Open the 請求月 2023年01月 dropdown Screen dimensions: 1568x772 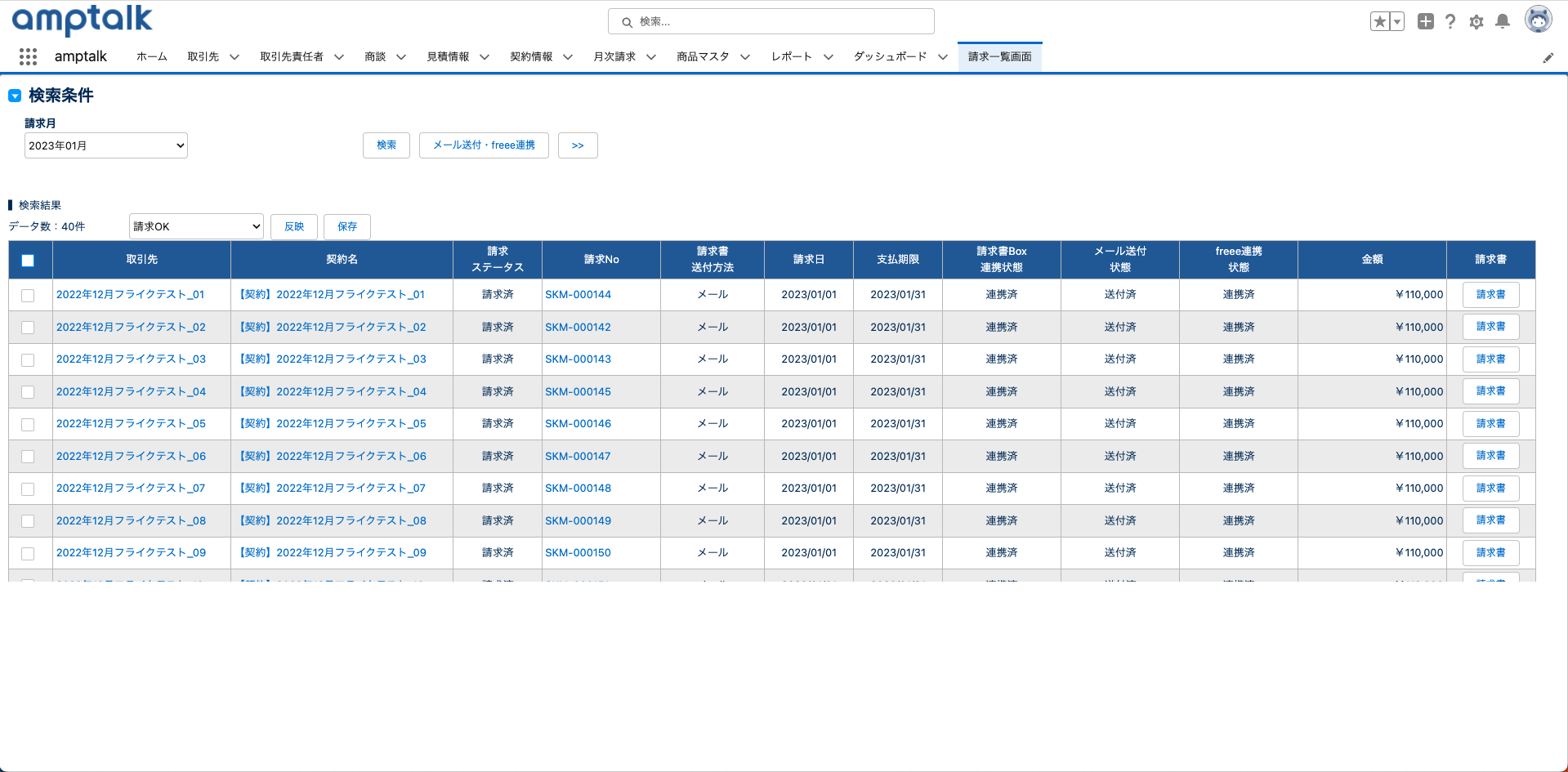pos(106,145)
